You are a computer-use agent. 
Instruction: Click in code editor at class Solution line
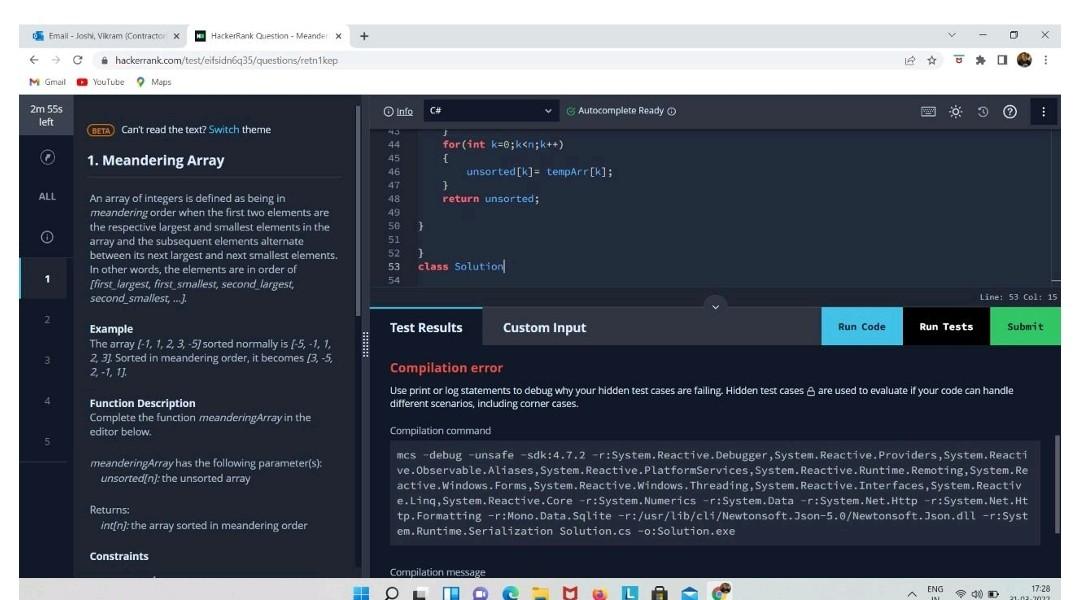461,267
